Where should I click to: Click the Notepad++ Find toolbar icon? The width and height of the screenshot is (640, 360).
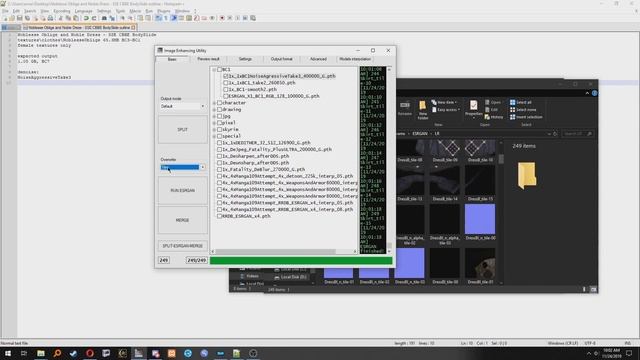click(104, 18)
